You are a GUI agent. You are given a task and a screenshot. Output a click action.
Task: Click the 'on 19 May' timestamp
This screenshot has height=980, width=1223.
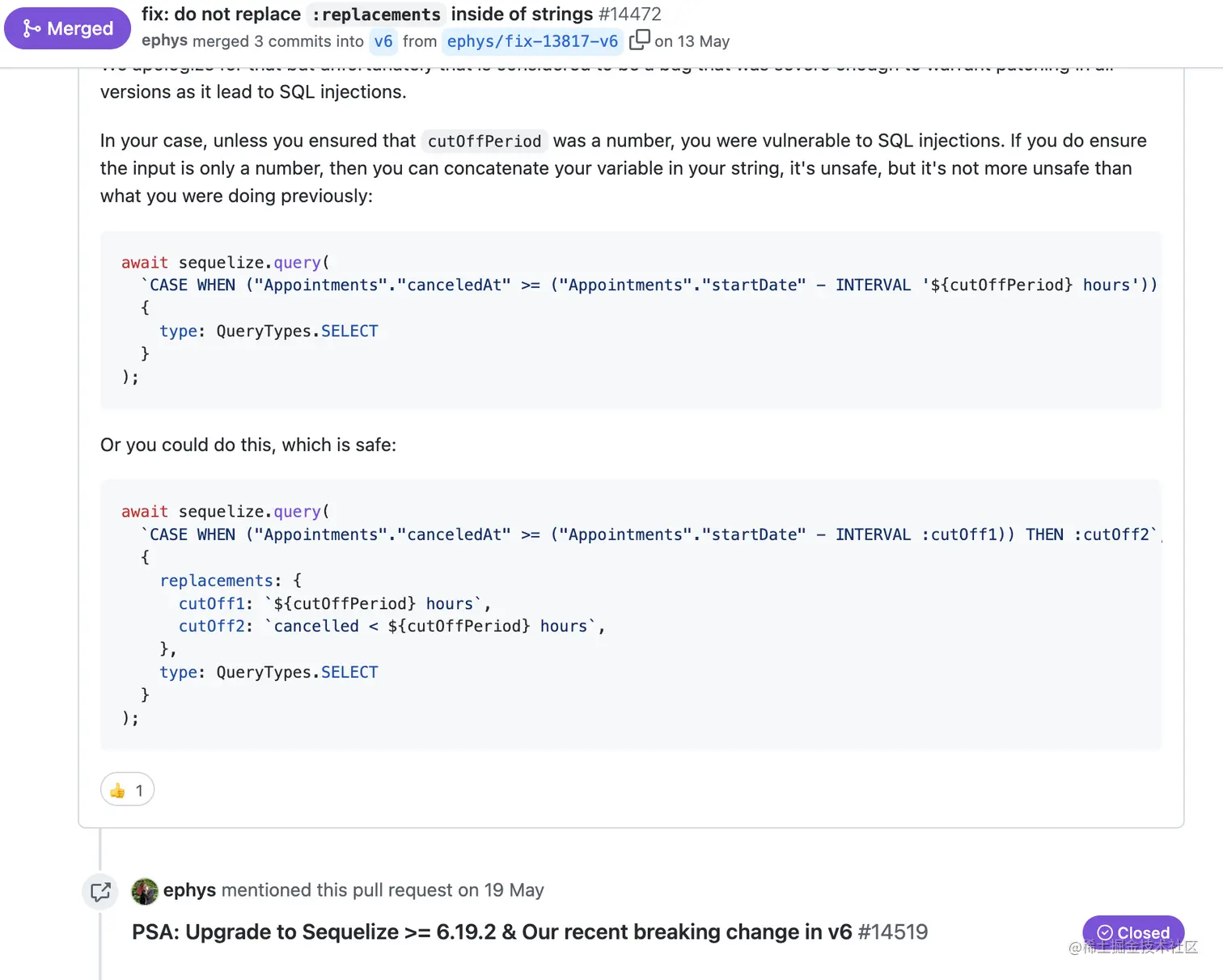[501, 890]
